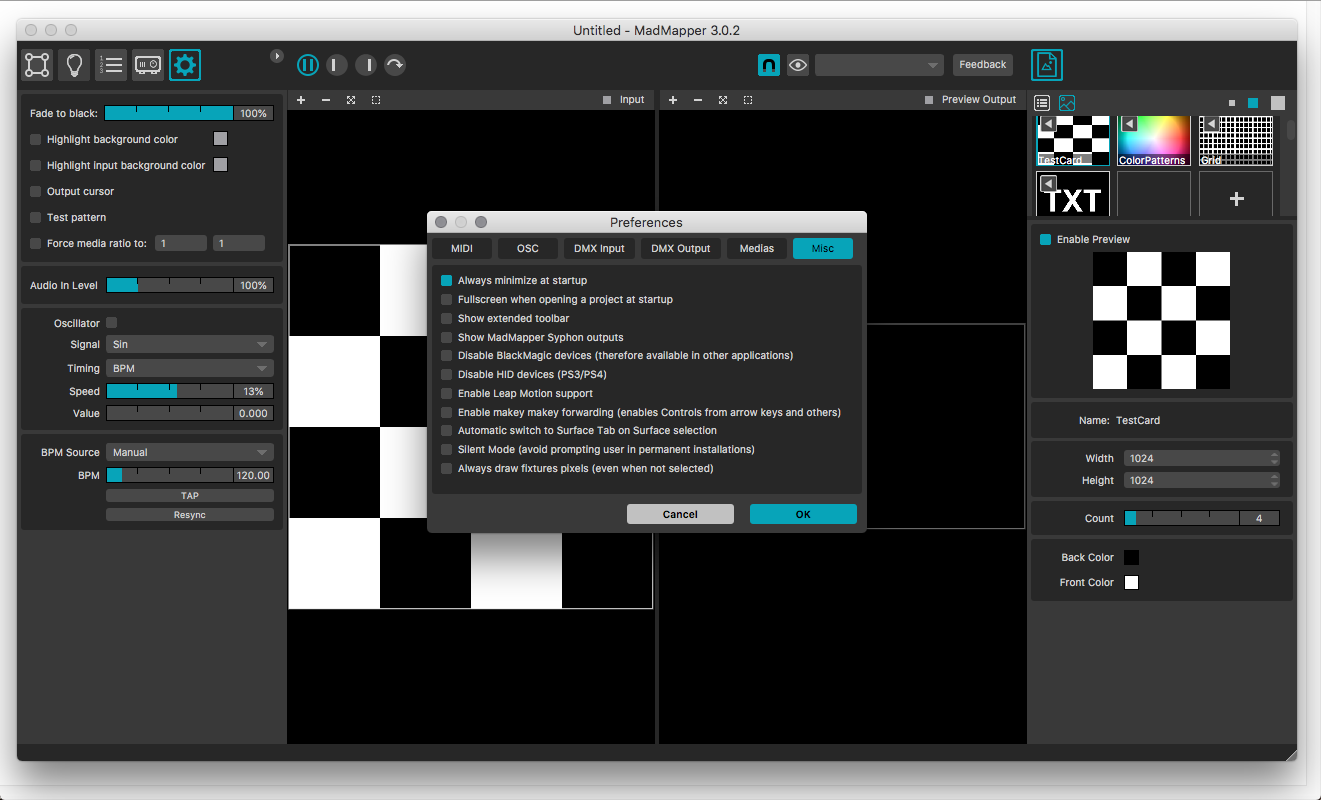Screen dimensions: 1321x800
Task: Open the projector outputs tab
Action: (x=148, y=65)
